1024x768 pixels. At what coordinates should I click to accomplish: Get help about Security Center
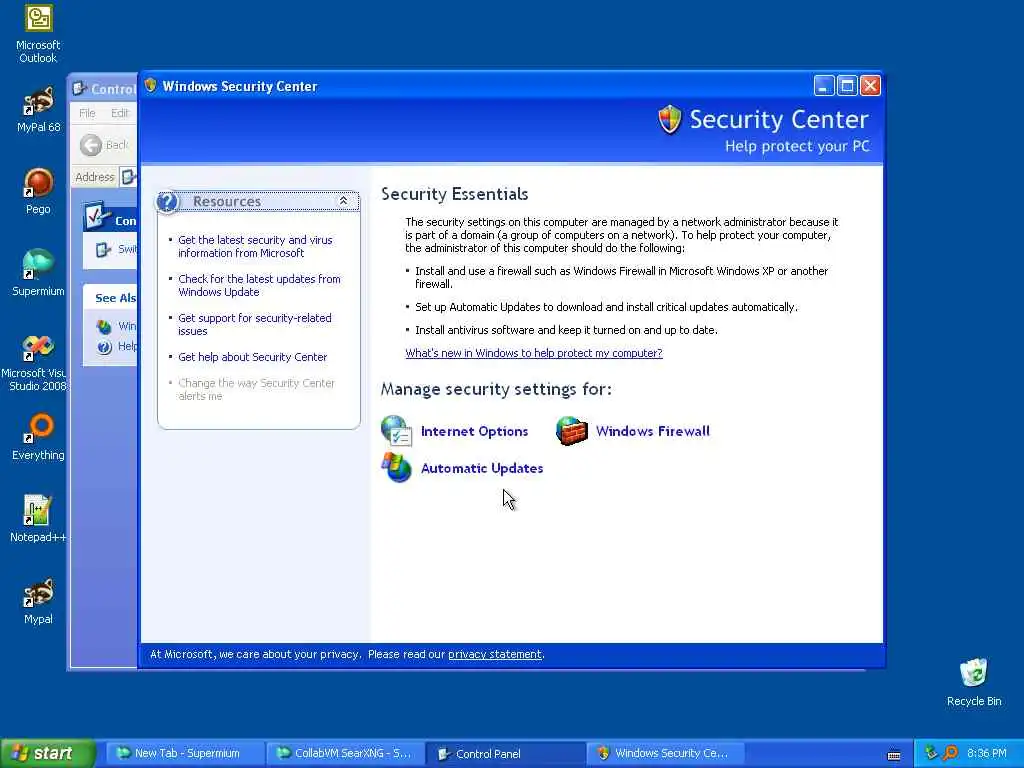tap(253, 357)
